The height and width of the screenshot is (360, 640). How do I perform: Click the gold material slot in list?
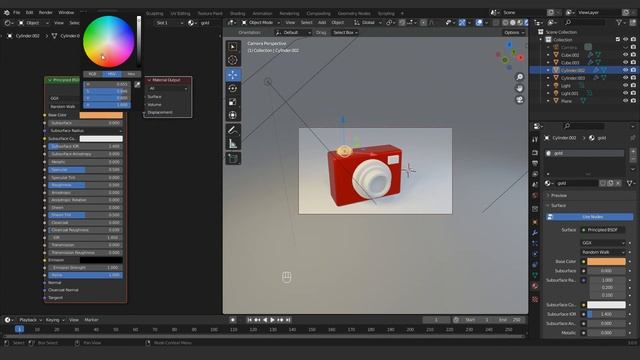click(x=584, y=153)
